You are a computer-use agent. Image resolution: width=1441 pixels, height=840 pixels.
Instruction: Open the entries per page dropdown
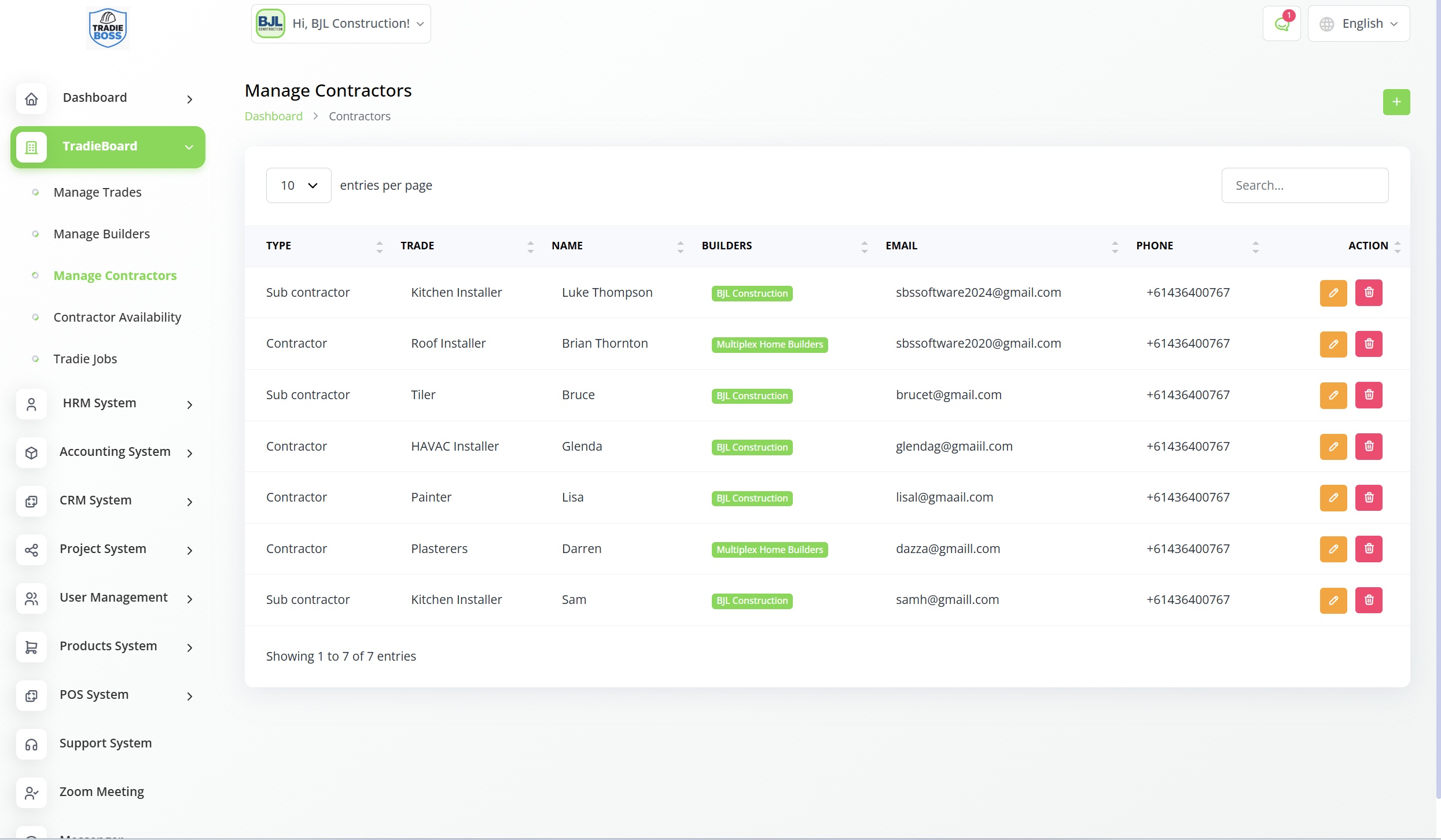298,186
